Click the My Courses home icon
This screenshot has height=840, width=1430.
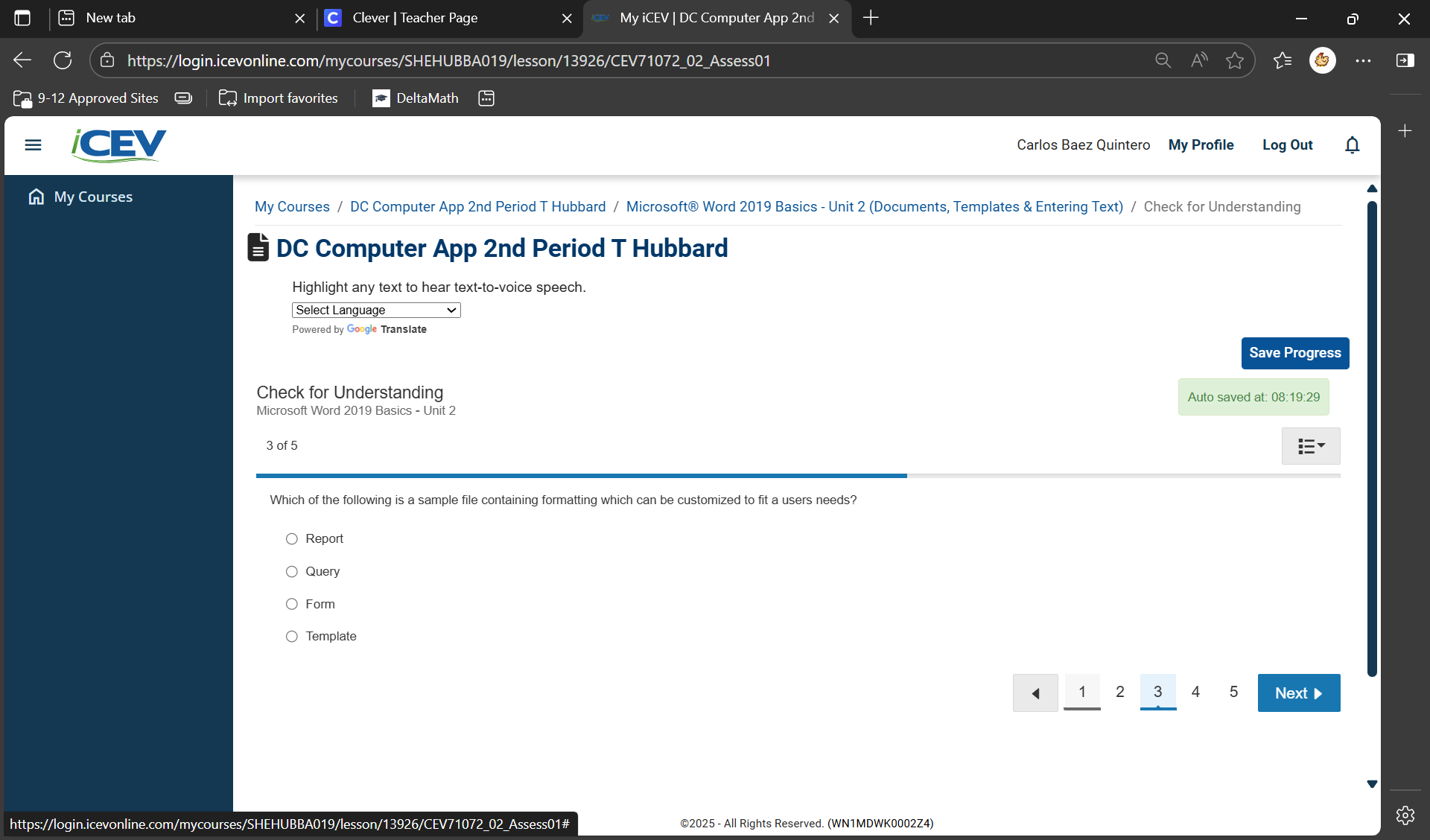click(36, 197)
